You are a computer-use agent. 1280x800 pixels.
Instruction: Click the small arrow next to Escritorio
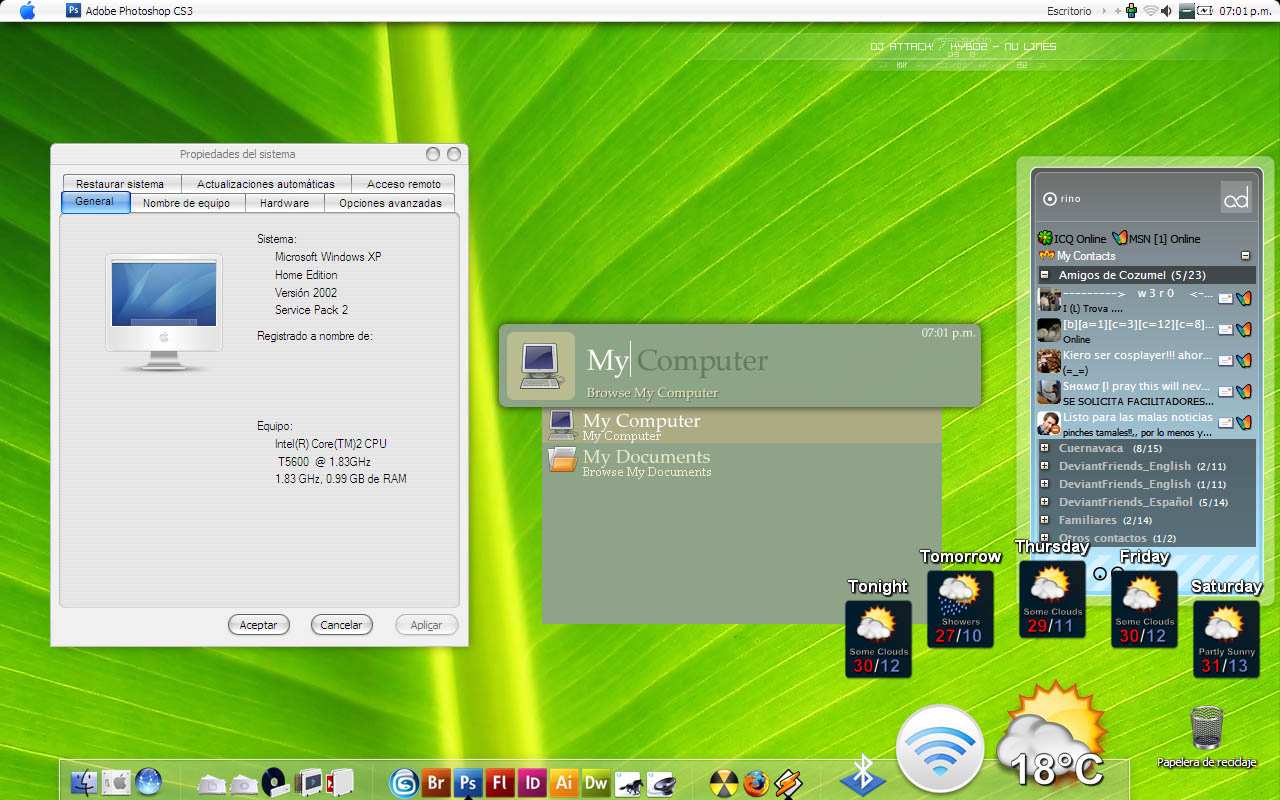pyautogui.click(x=1105, y=11)
